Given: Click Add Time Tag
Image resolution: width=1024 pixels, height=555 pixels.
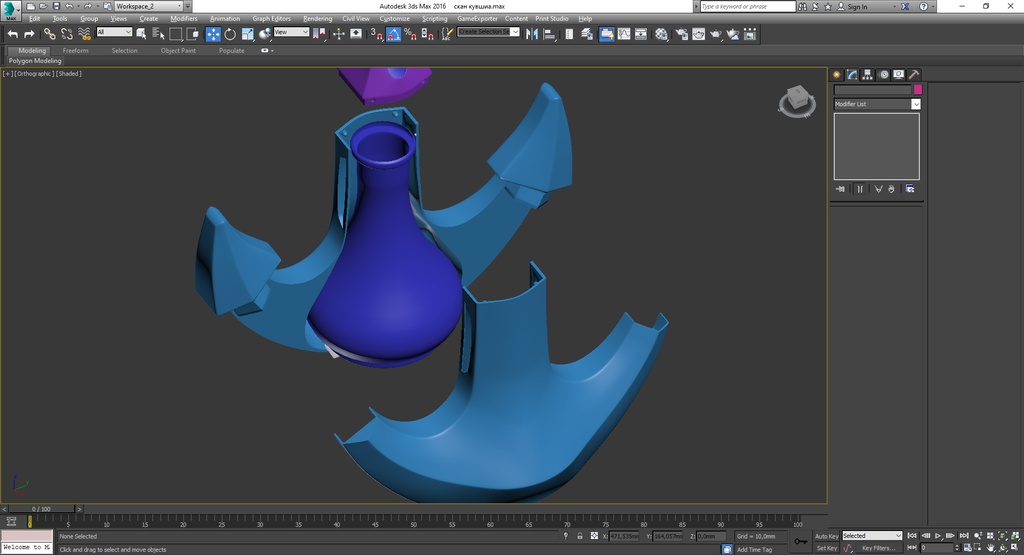Looking at the screenshot, I should tap(754, 549).
